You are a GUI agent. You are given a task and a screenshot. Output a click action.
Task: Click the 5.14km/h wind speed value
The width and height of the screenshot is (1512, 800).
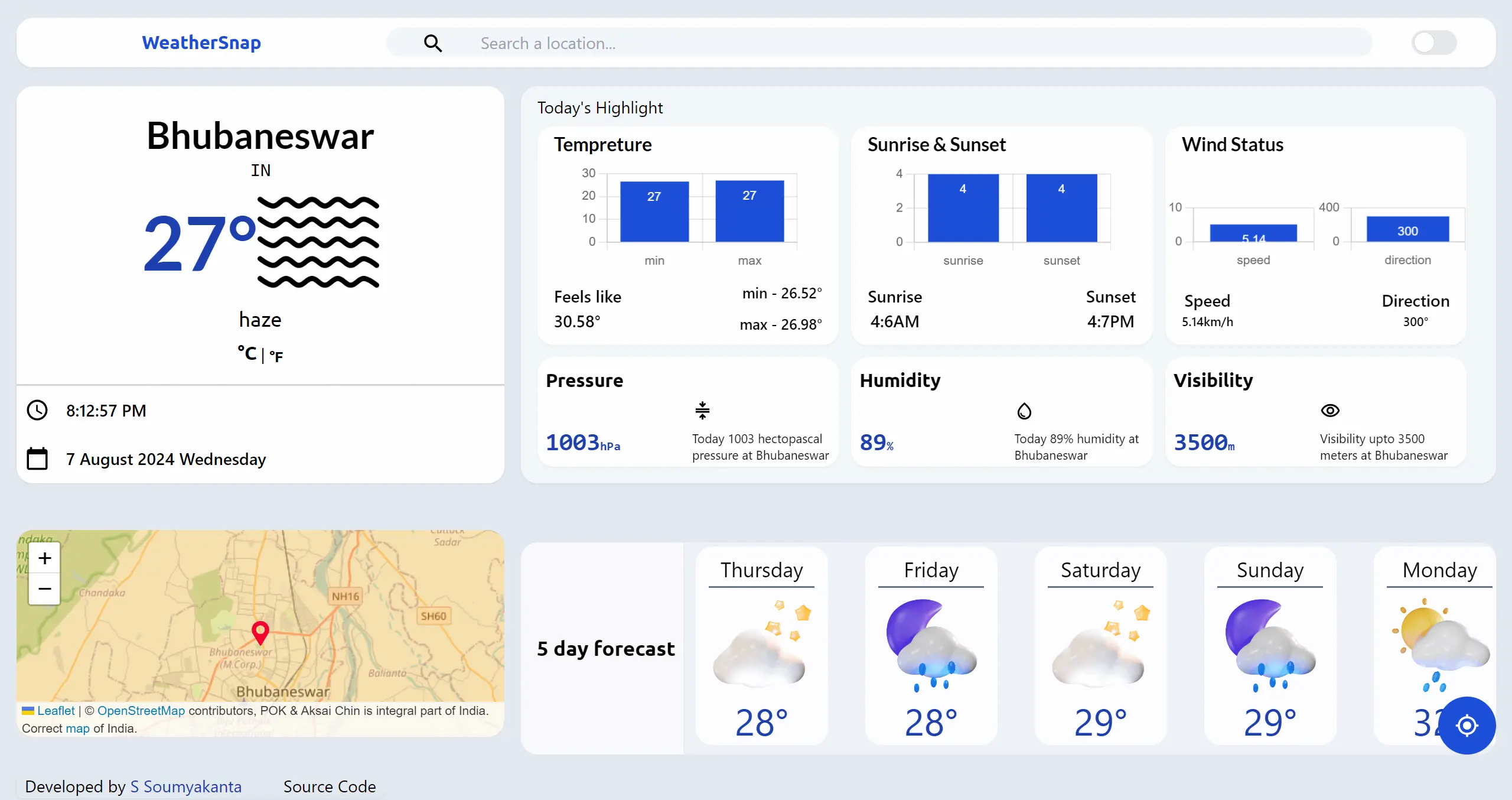coord(1207,322)
